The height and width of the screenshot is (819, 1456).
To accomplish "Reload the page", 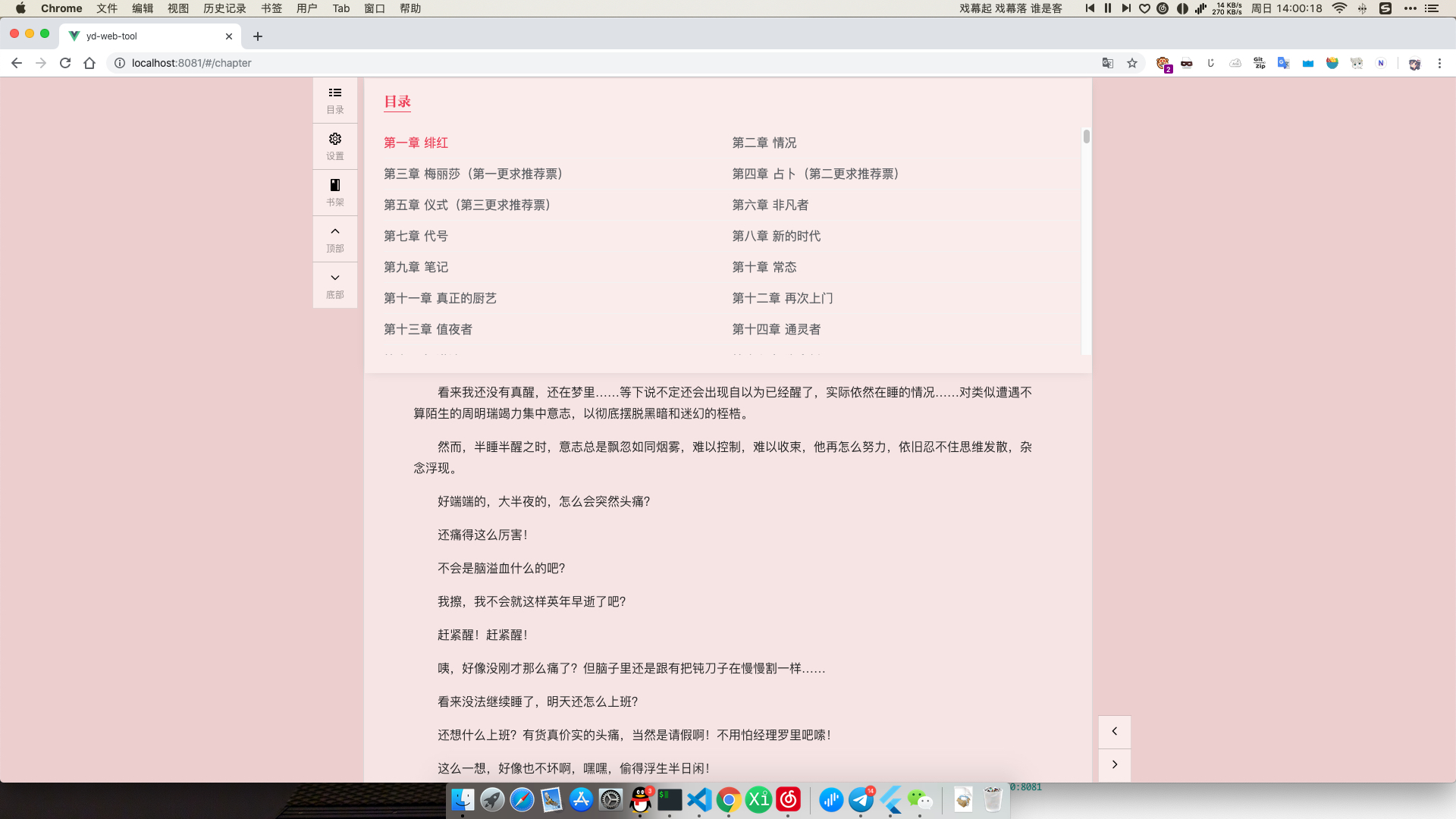I will [x=65, y=63].
